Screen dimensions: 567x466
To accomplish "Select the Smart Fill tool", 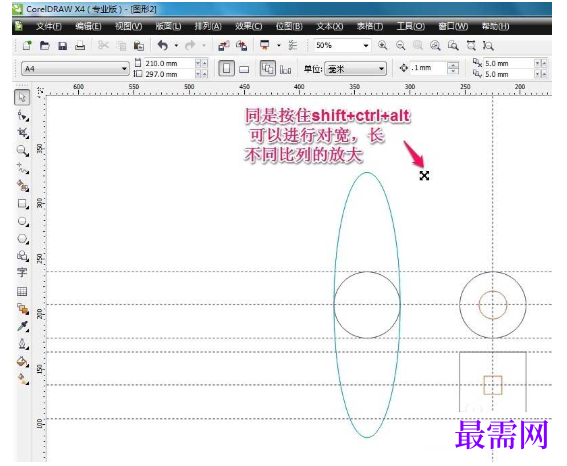I will point(23,186).
